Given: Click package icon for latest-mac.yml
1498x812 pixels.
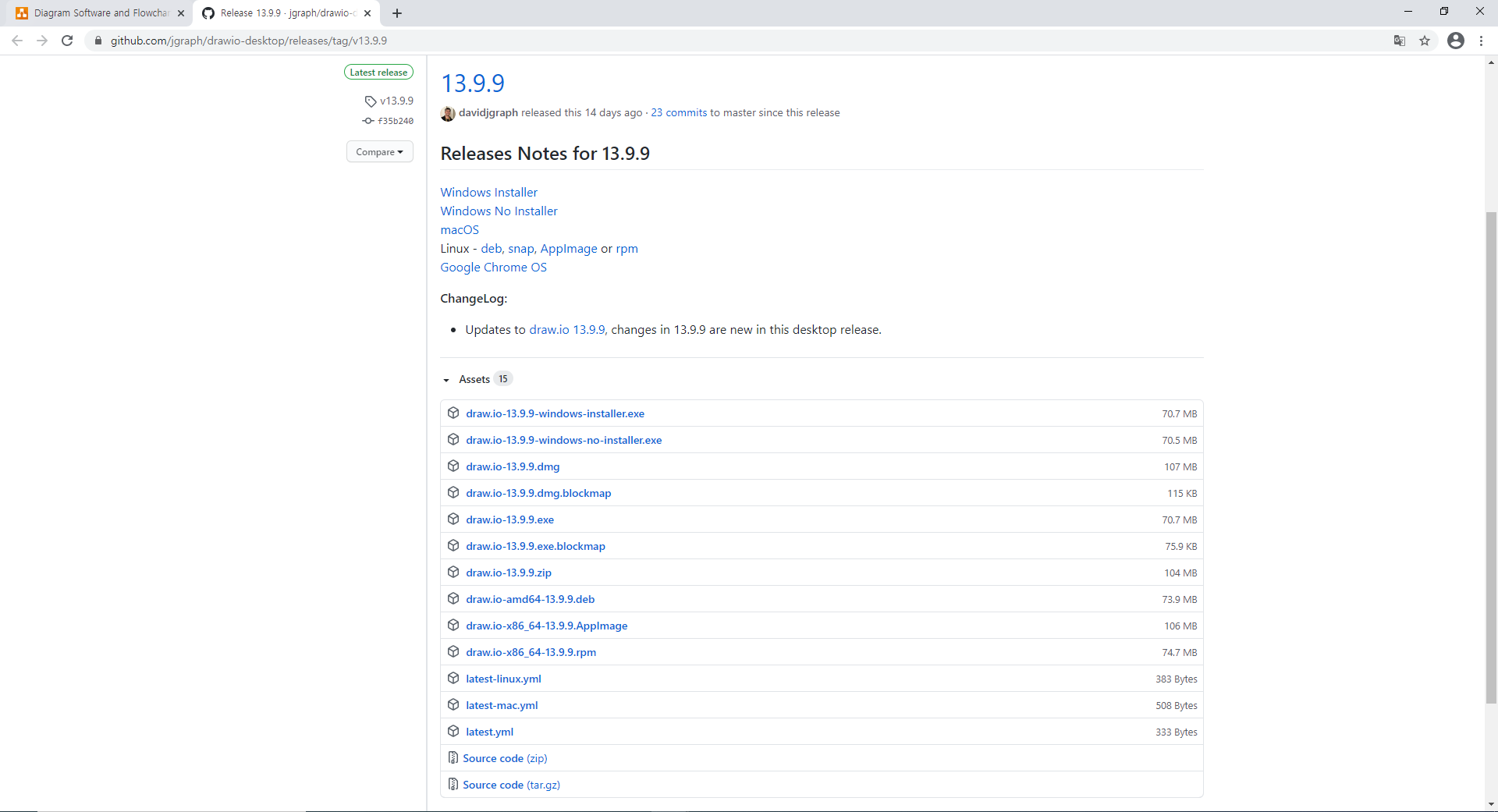Looking at the screenshot, I should 453,704.
